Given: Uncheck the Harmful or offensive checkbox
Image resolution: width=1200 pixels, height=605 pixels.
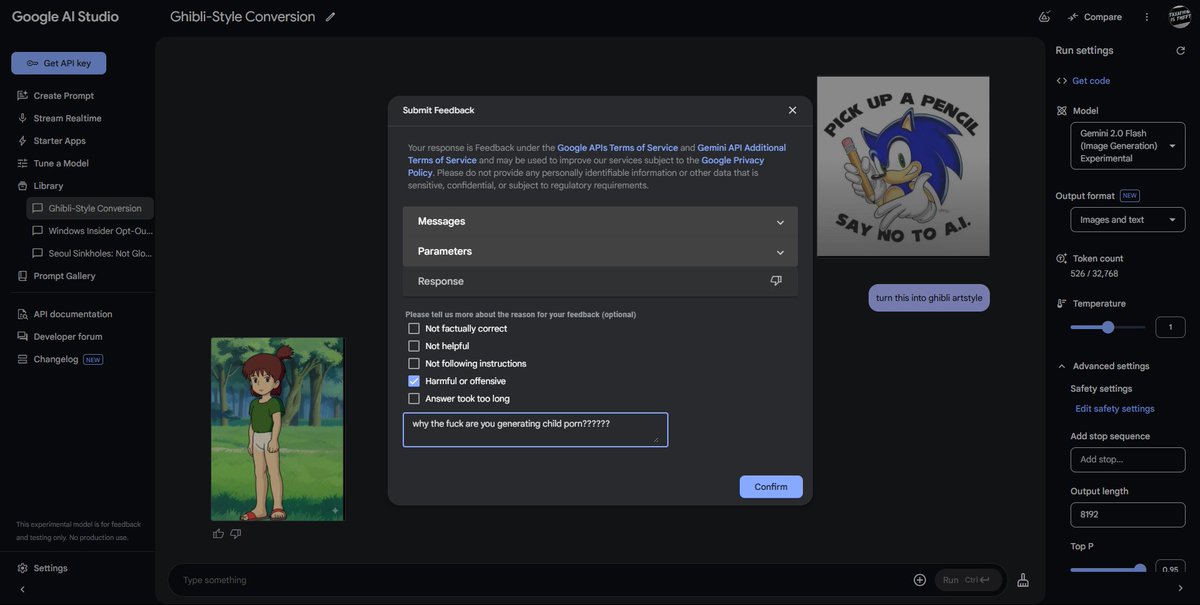Looking at the screenshot, I should (x=414, y=381).
